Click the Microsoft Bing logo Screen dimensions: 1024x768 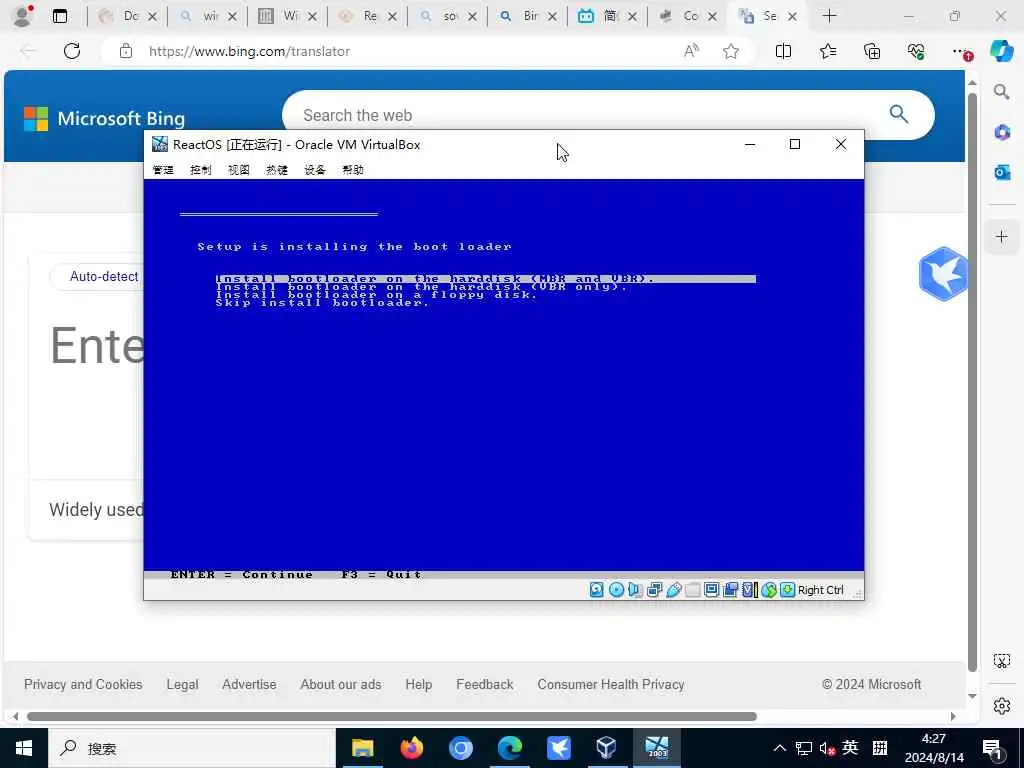click(104, 118)
